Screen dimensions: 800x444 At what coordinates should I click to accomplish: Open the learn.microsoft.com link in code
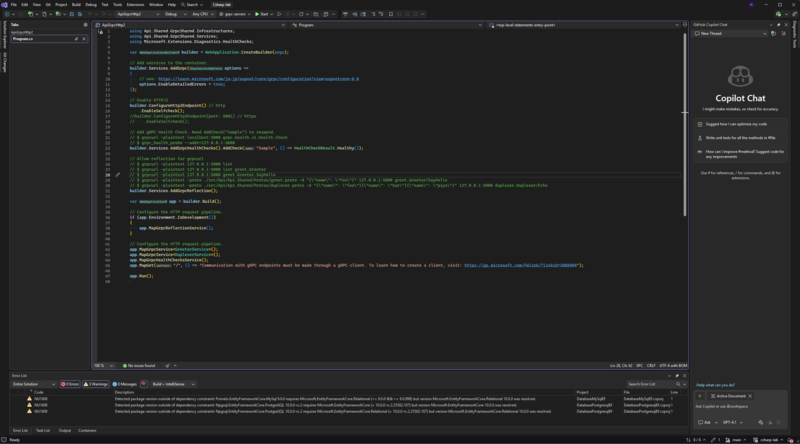(x=258, y=79)
